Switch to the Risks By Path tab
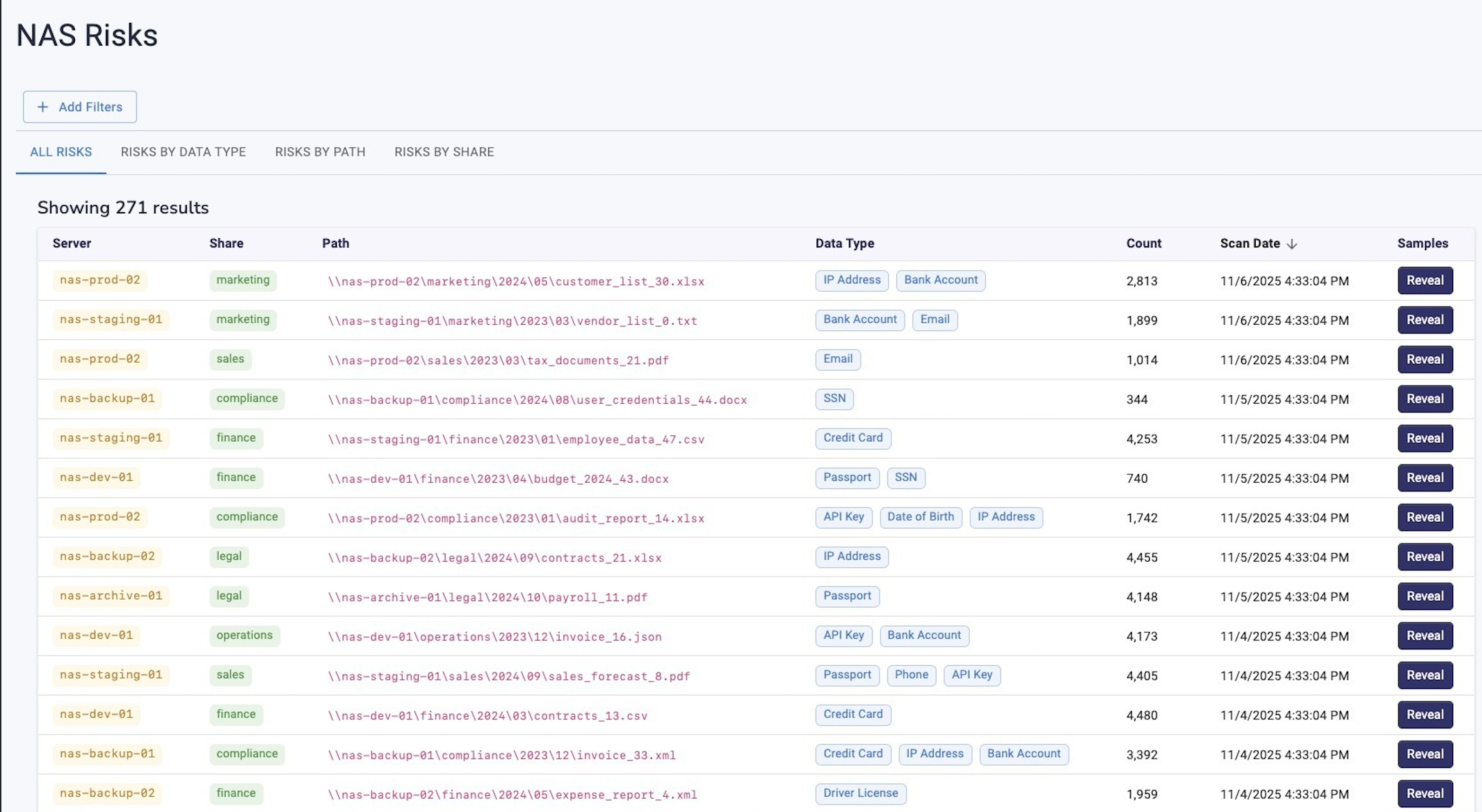Screen dimensions: 1482x812 click(320, 152)
